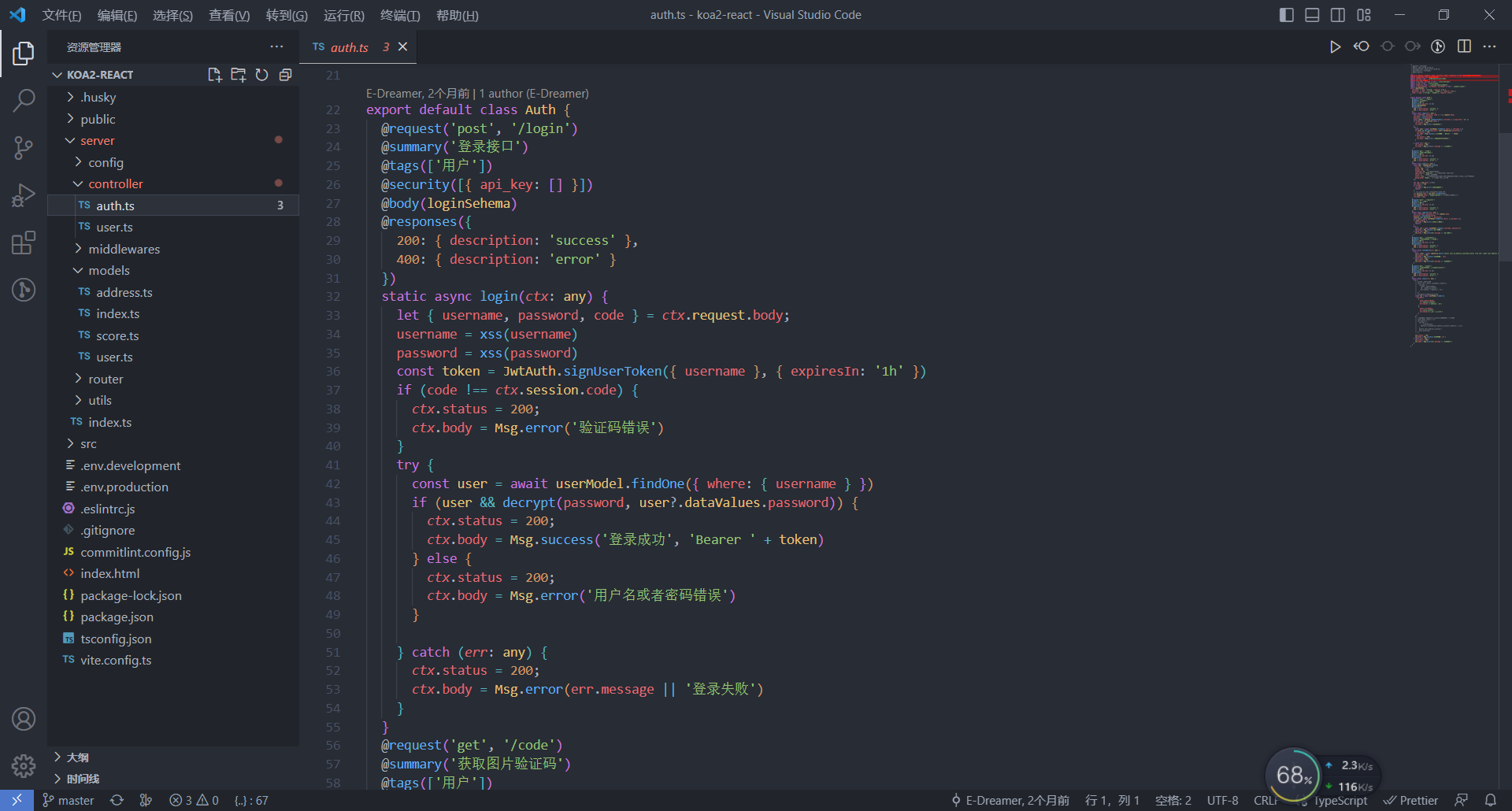
Task: Open the 终端(T) menu
Action: pos(400,15)
